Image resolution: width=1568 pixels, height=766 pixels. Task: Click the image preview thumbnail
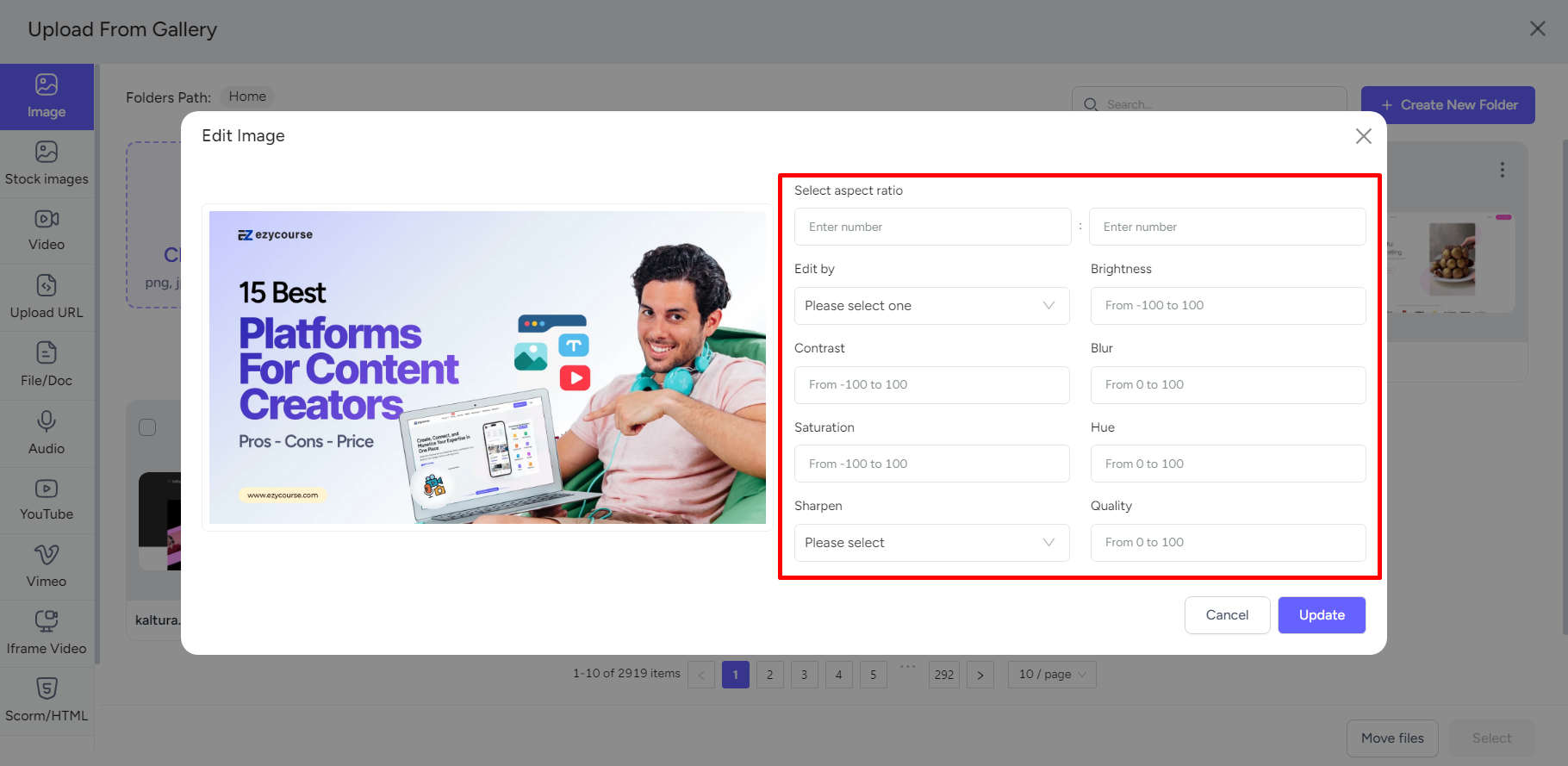(488, 367)
